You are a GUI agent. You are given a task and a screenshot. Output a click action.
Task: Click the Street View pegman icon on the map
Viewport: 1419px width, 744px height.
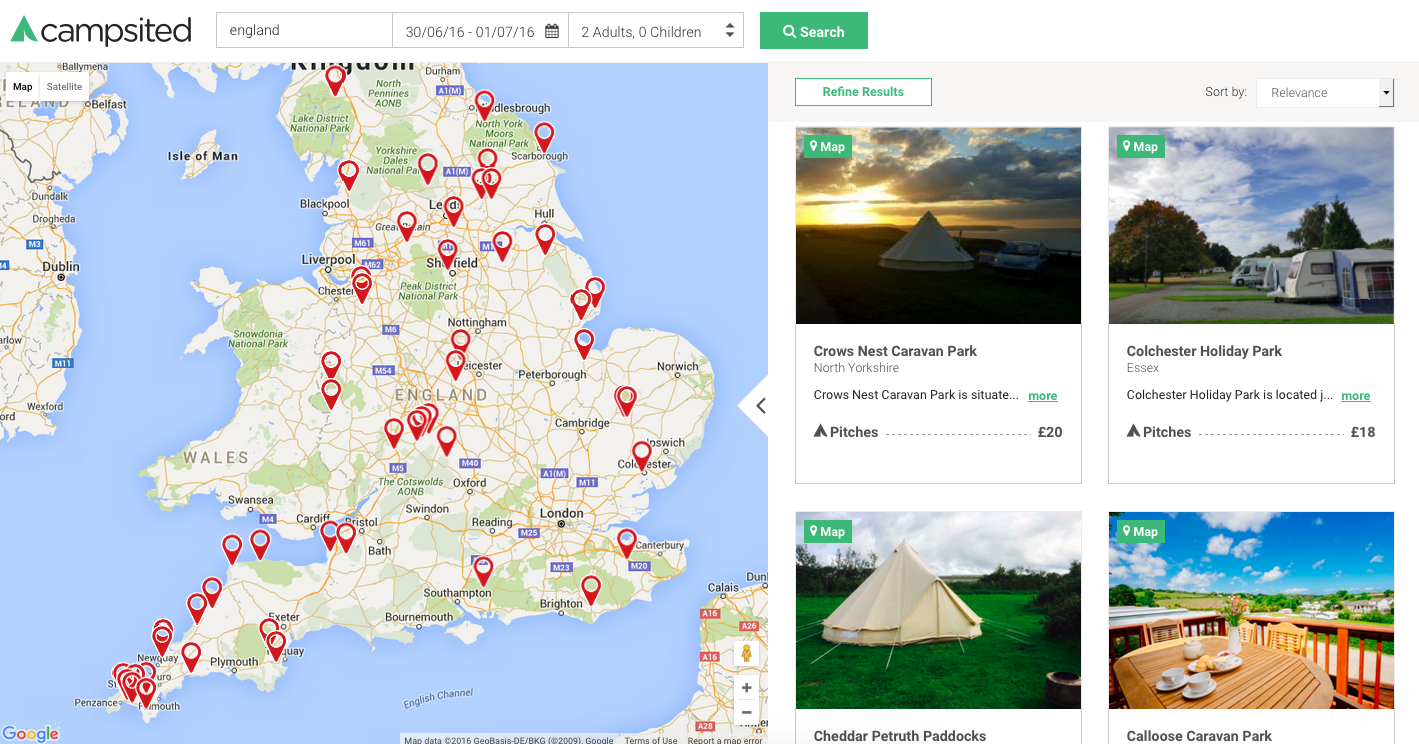pyautogui.click(x=746, y=651)
